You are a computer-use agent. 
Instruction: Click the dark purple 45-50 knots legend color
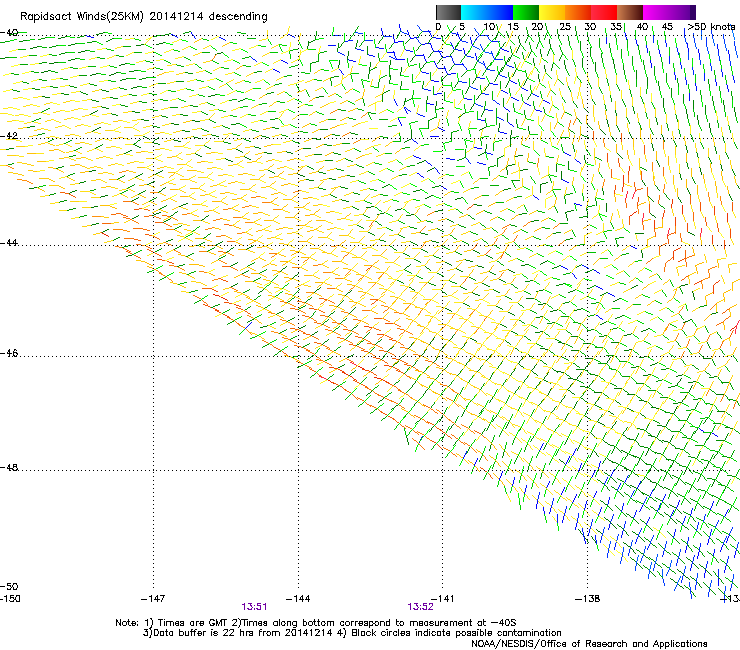tap(682, 12)
